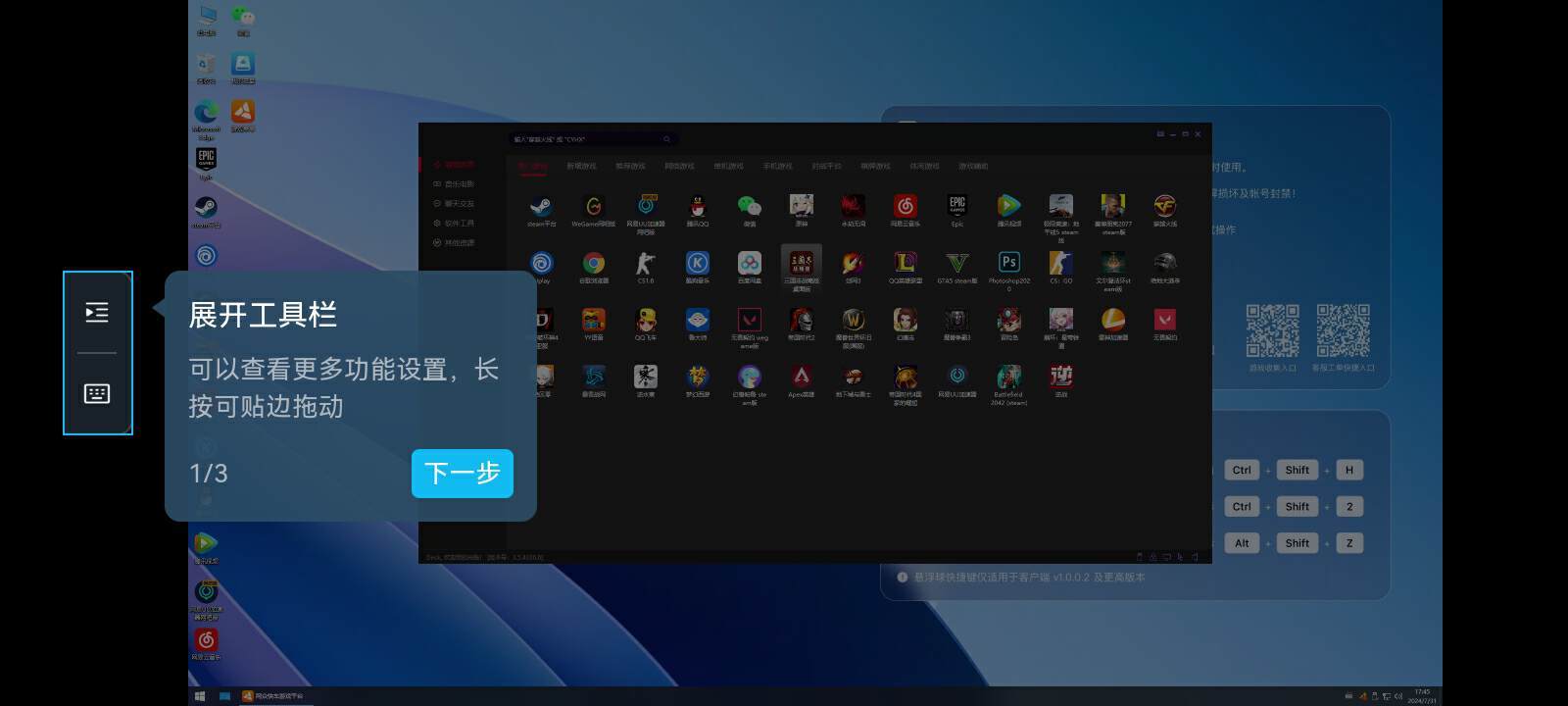Open the WeChat desktop shortcut
Image resolution: width=1568 pixels, height=706 pixels.
coord(243,19)
